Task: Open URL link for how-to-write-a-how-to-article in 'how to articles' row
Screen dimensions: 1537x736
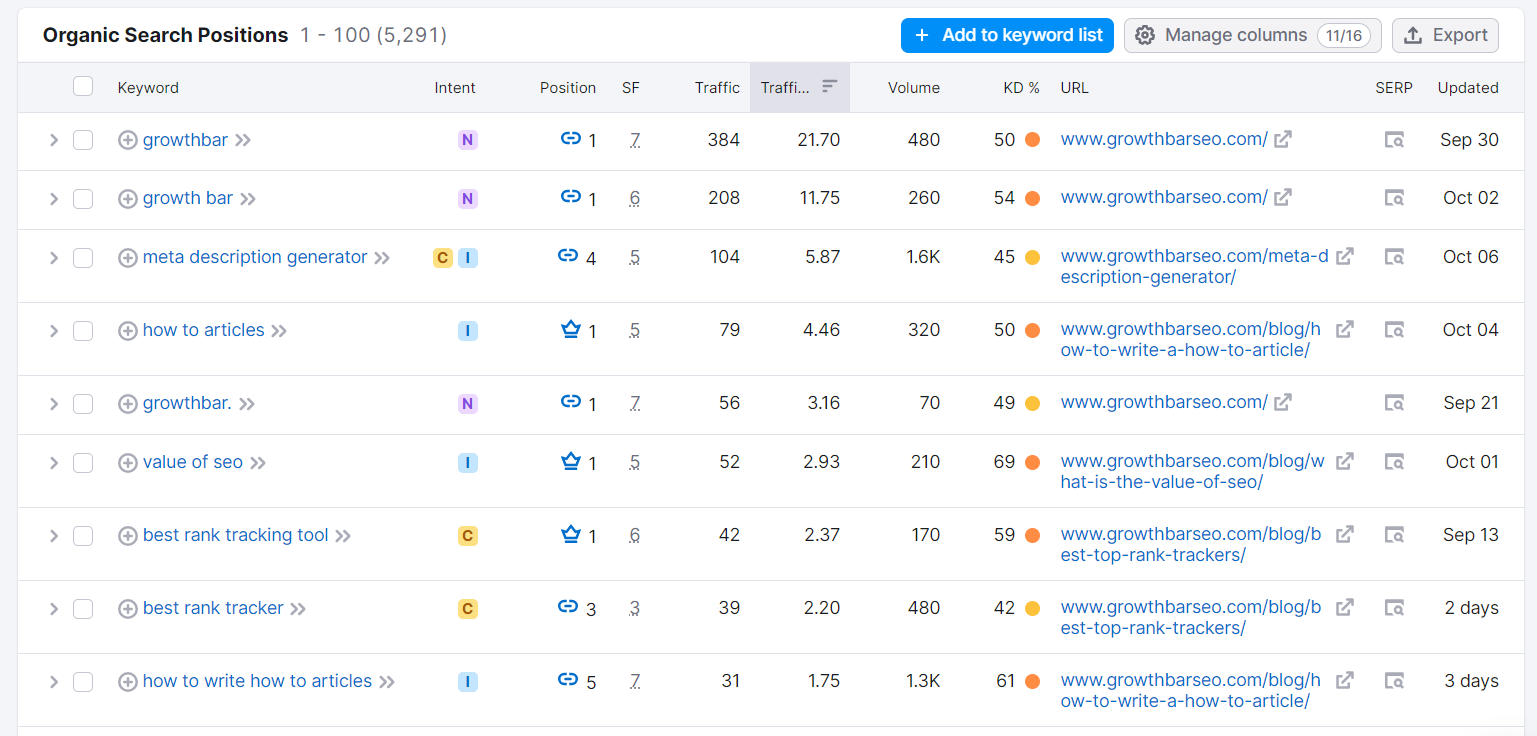Action: (1191, 340)
